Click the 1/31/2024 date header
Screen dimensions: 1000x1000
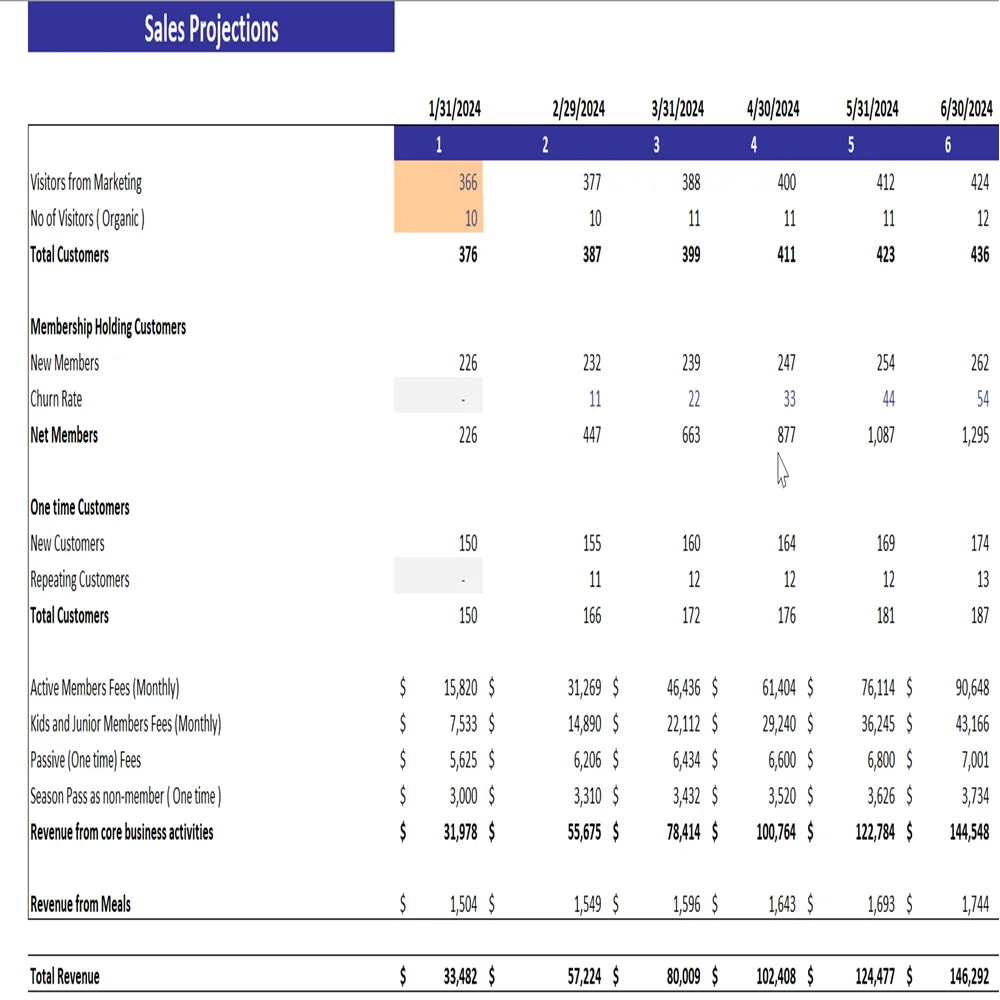(454, 109)
